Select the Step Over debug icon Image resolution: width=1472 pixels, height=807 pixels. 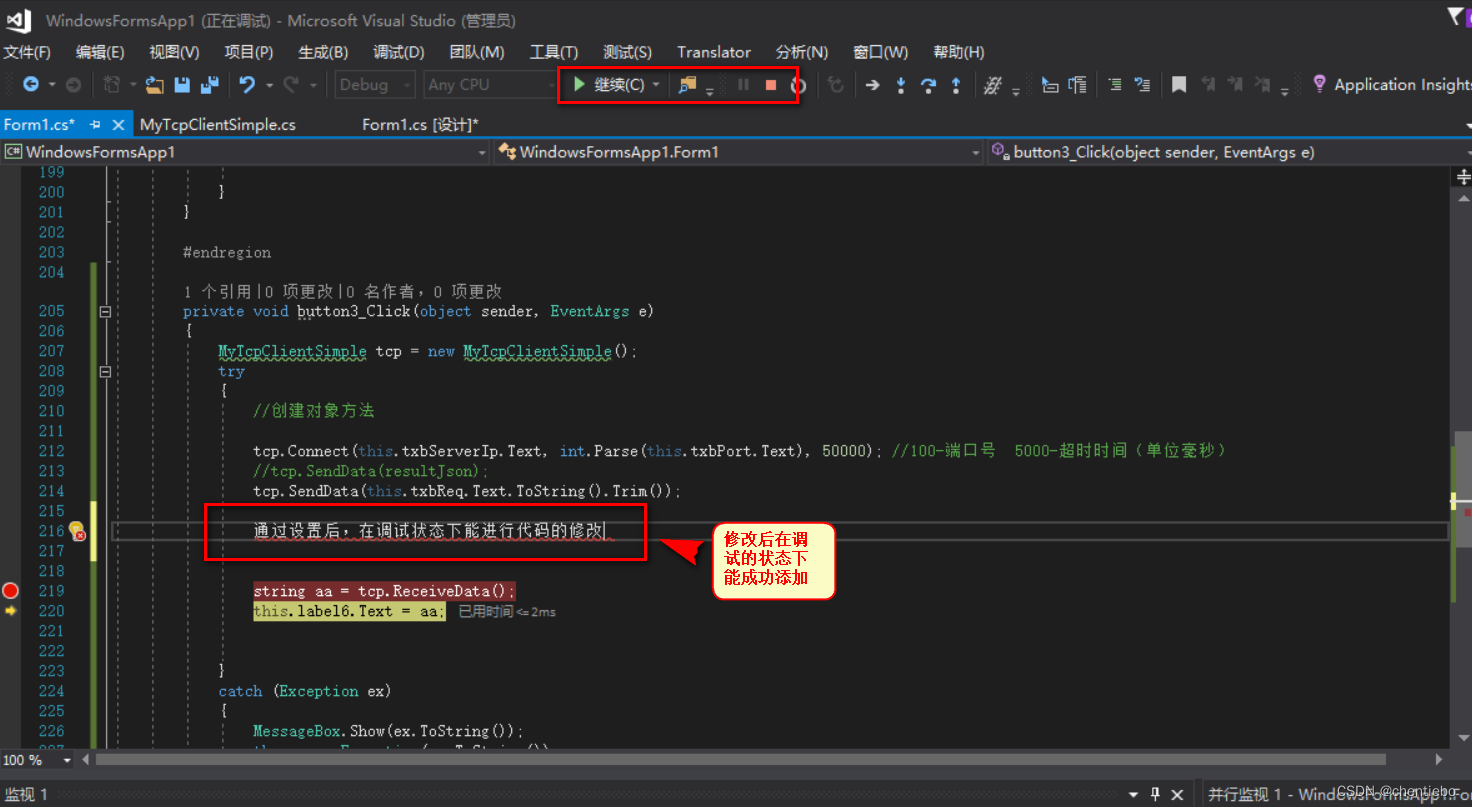pos(927,85)
